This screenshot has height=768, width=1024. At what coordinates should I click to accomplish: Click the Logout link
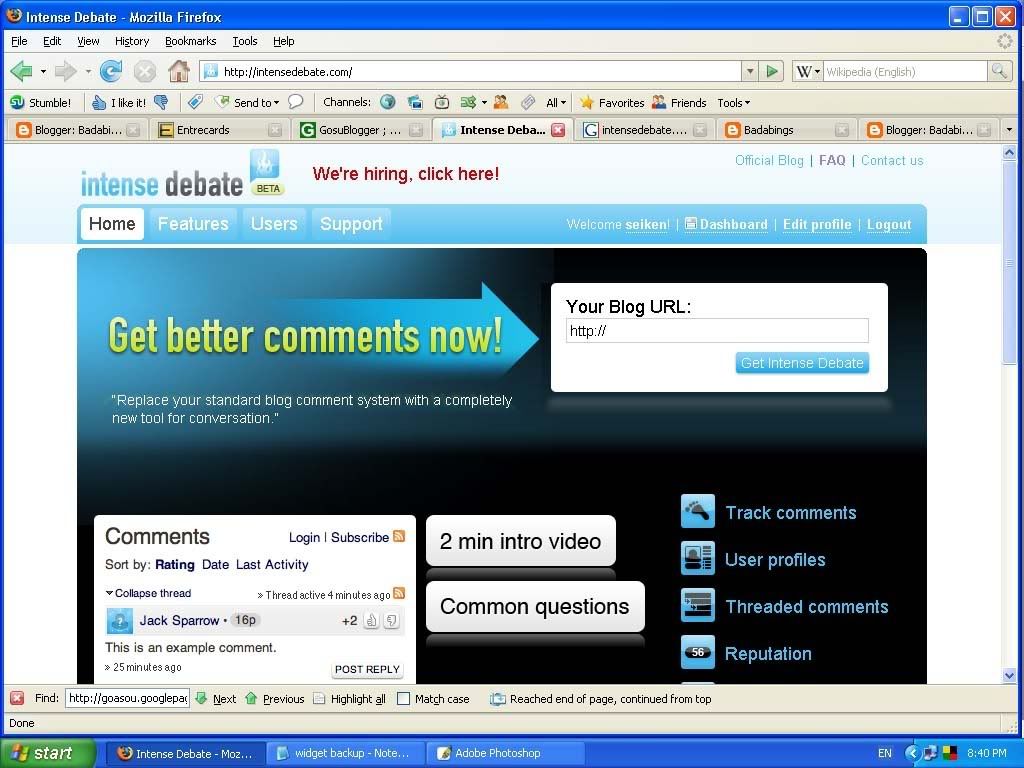coord(889,224)
